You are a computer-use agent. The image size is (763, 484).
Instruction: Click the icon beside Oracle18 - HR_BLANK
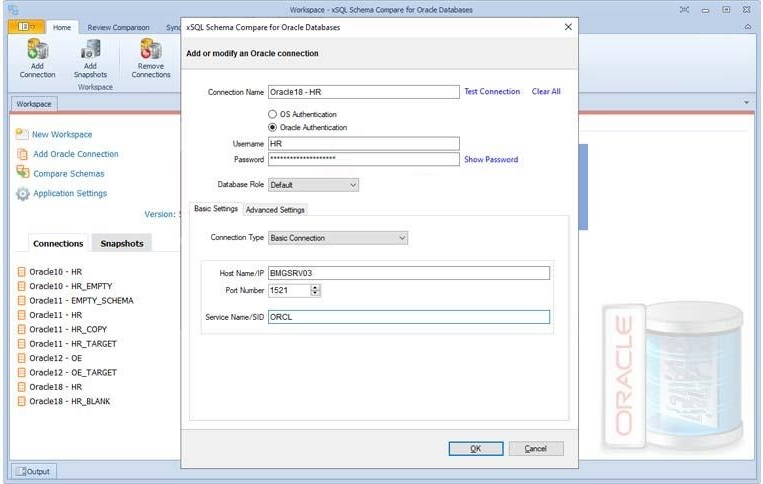pos(21,401)
